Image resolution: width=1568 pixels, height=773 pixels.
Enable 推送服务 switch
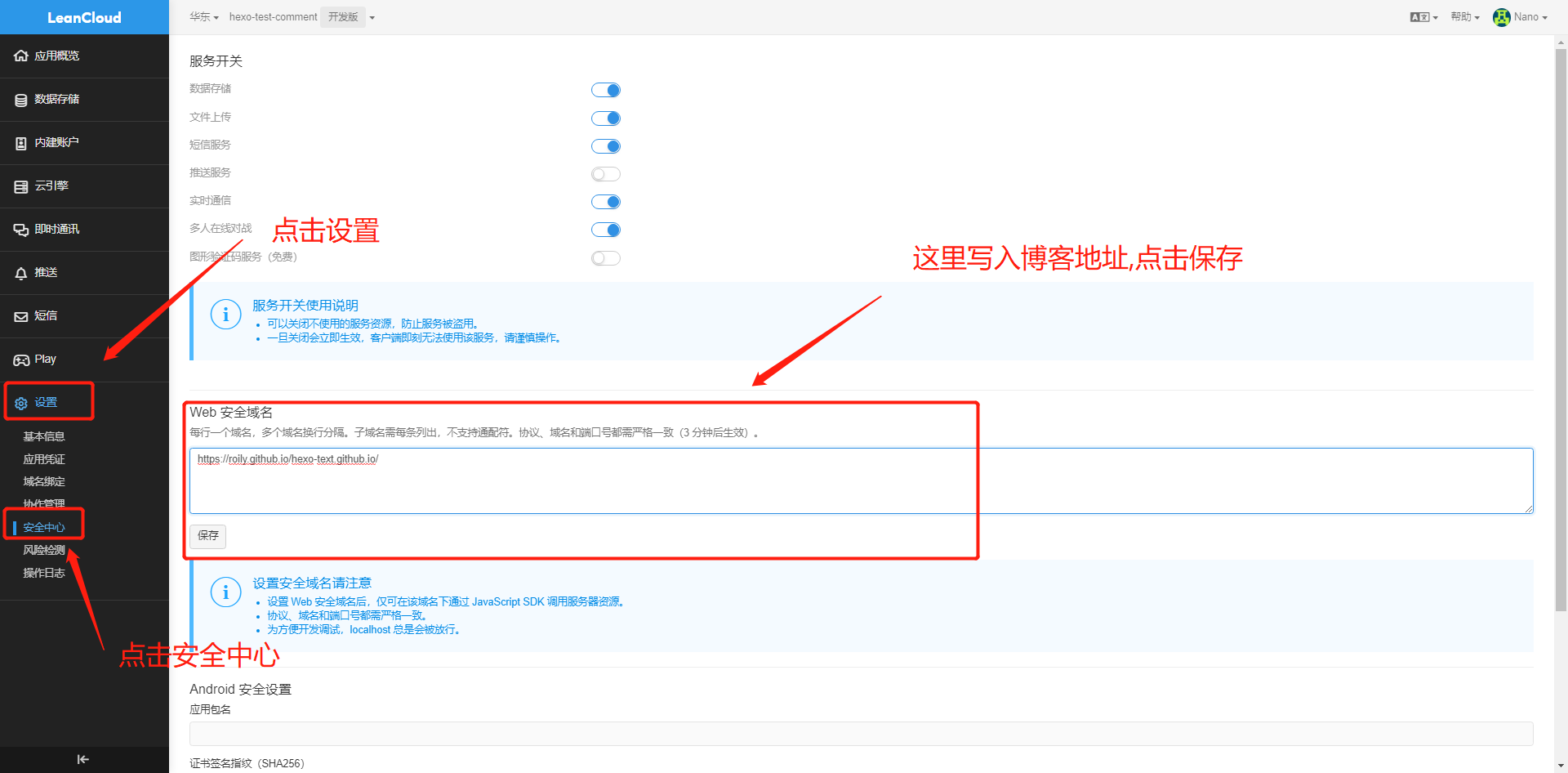[606, 174]
